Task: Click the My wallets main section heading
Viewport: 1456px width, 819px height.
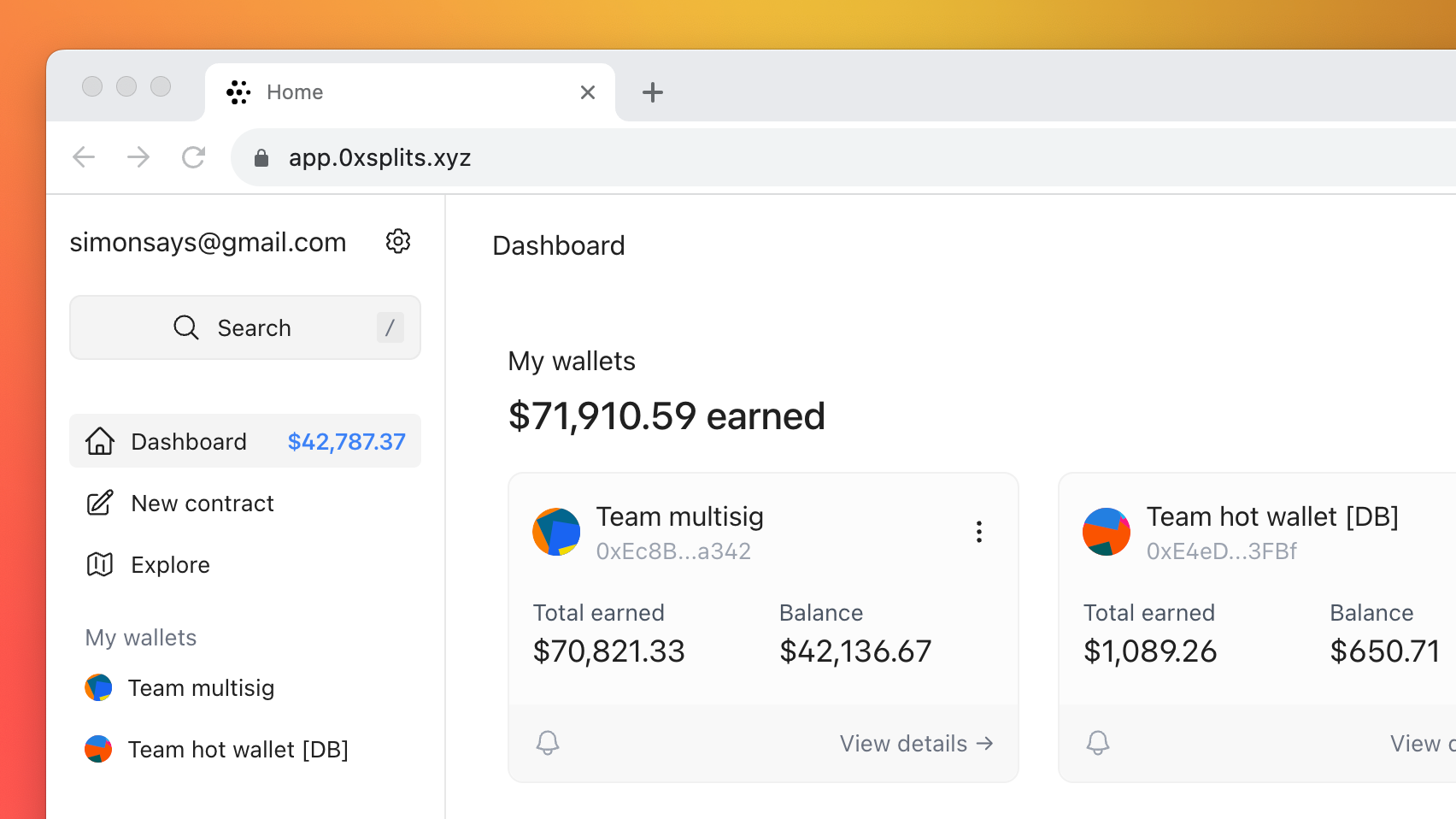Action: pyautogui.click(x=572, y=362)
